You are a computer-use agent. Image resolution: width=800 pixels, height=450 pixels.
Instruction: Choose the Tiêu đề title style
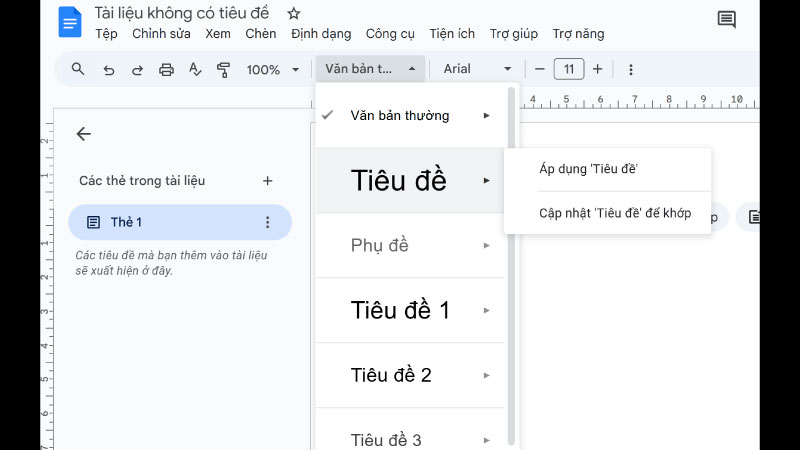coord(410,180)
